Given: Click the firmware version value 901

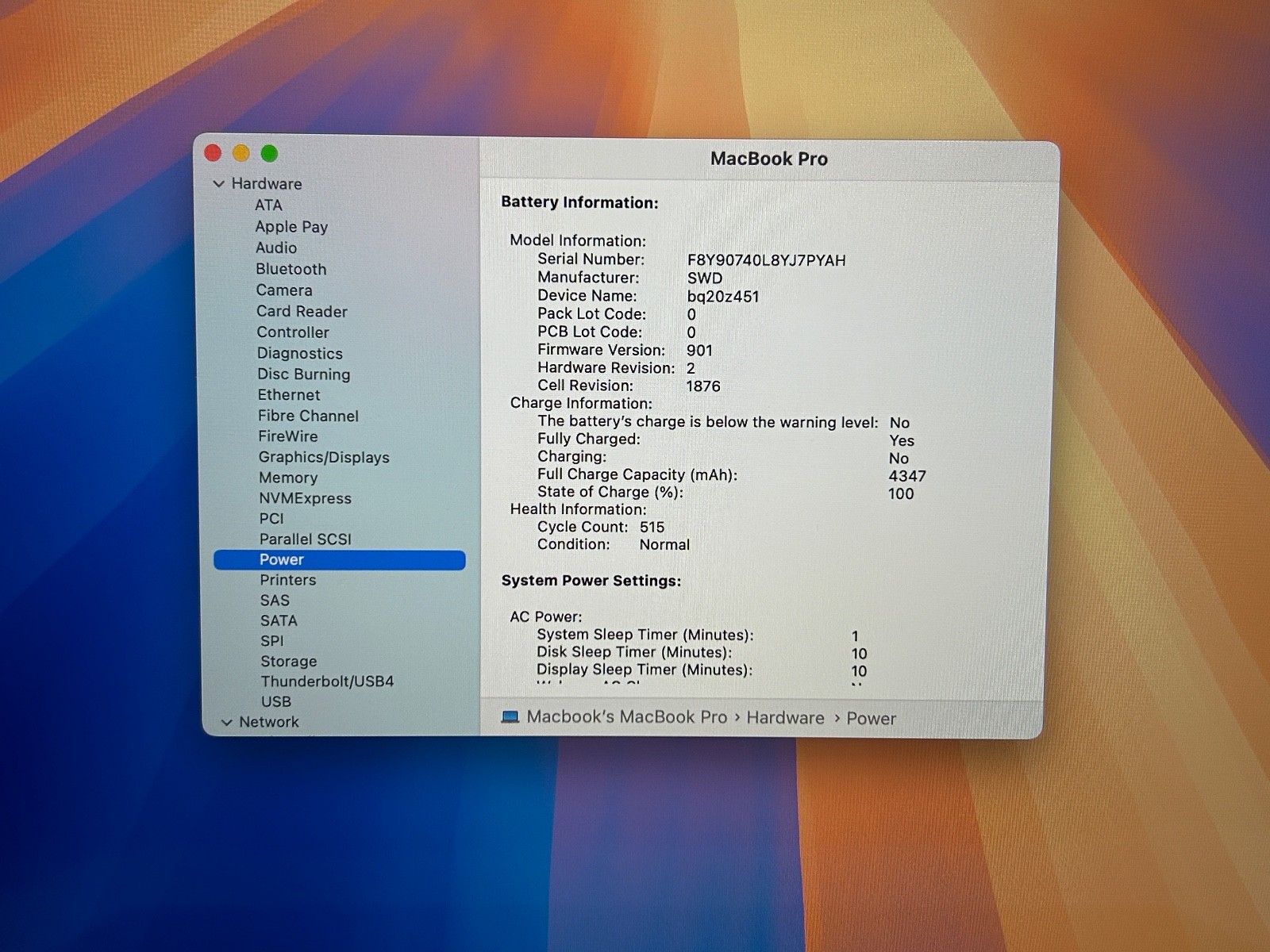Looking at the screenshot, I should click(699, 351).
